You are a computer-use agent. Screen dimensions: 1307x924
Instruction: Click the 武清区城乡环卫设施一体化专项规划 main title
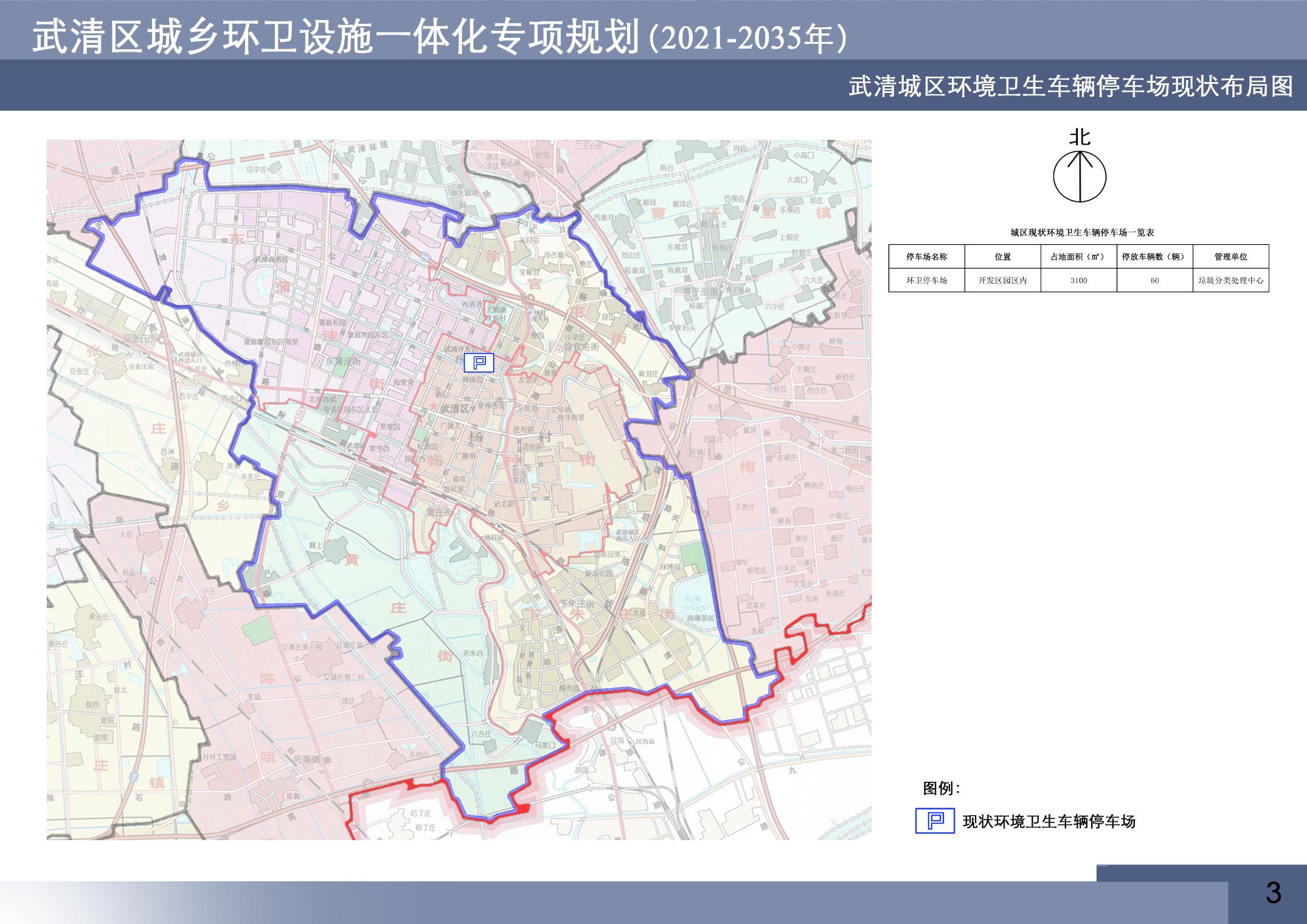coord(335,38)
